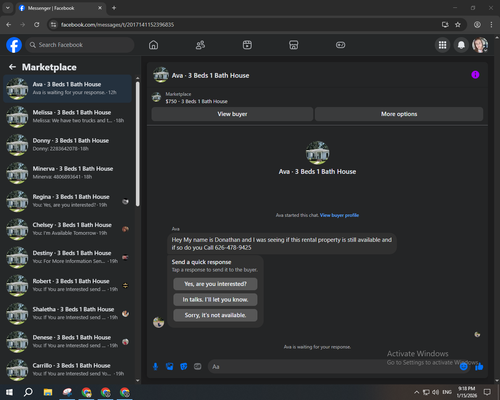This screenshot has height=400, width=500.
Task: Reload the browser page
Action: coord(37,25)
